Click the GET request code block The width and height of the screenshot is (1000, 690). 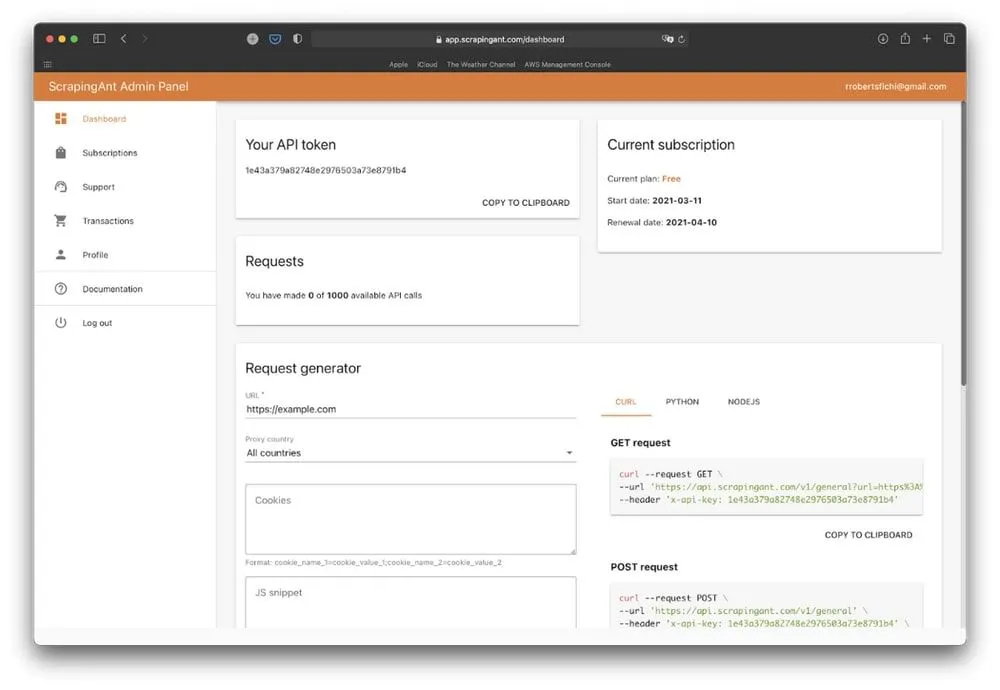pyautogui.click(x=767, y=487)
